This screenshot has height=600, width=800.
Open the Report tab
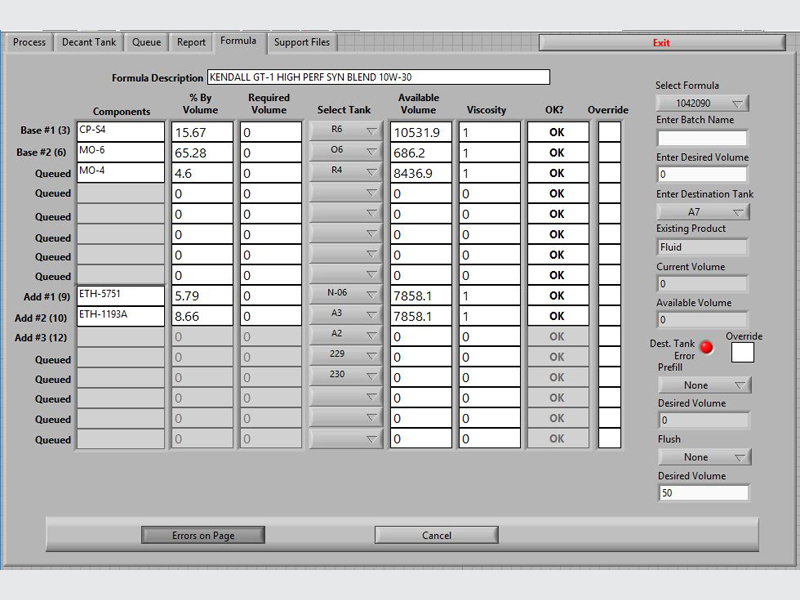[191, 42]
